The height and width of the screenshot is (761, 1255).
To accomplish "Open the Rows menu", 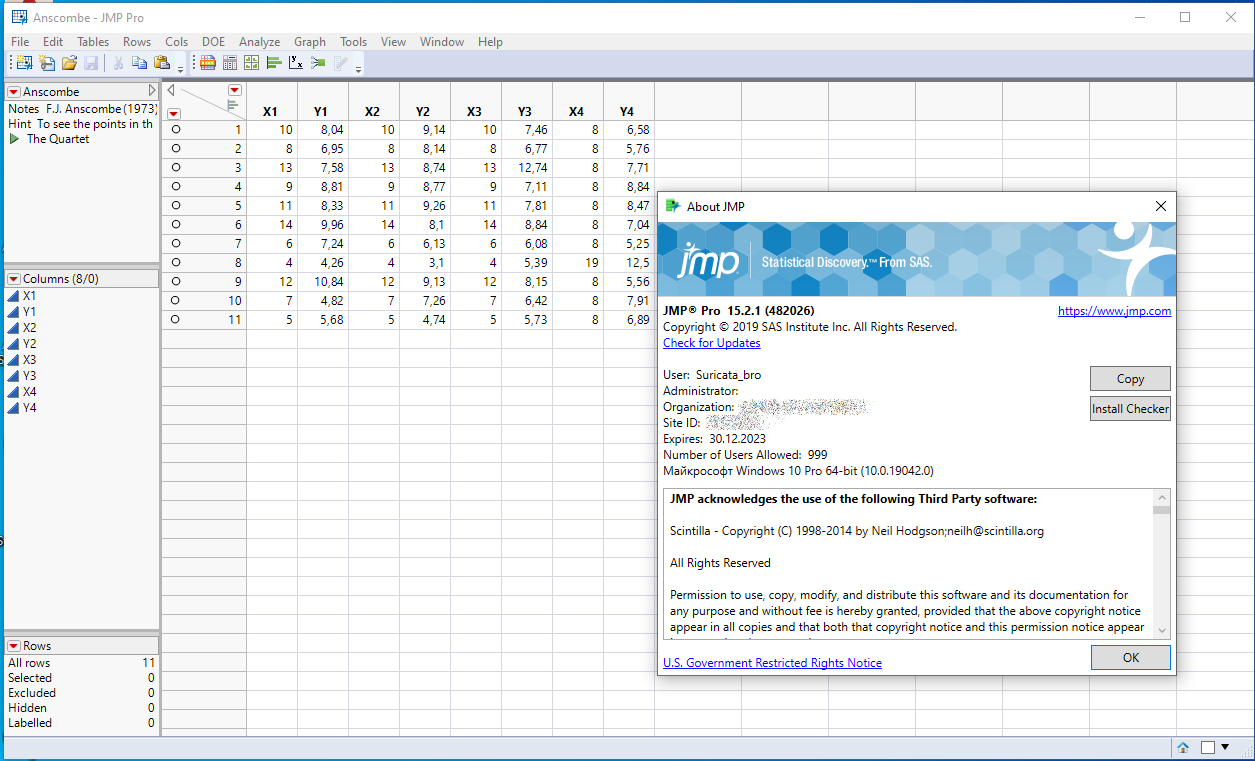I will (137, 42).
